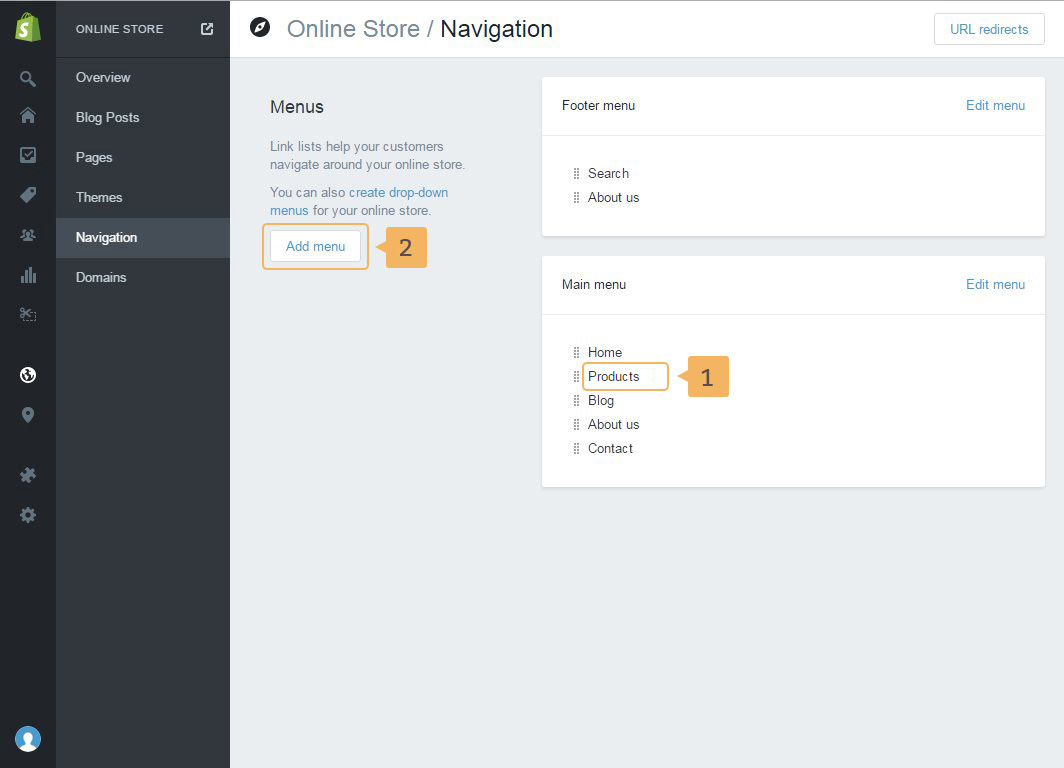Screen dimensions: 1064x768
Task: Click the Add menu button
Action: [x=315, y=246]
